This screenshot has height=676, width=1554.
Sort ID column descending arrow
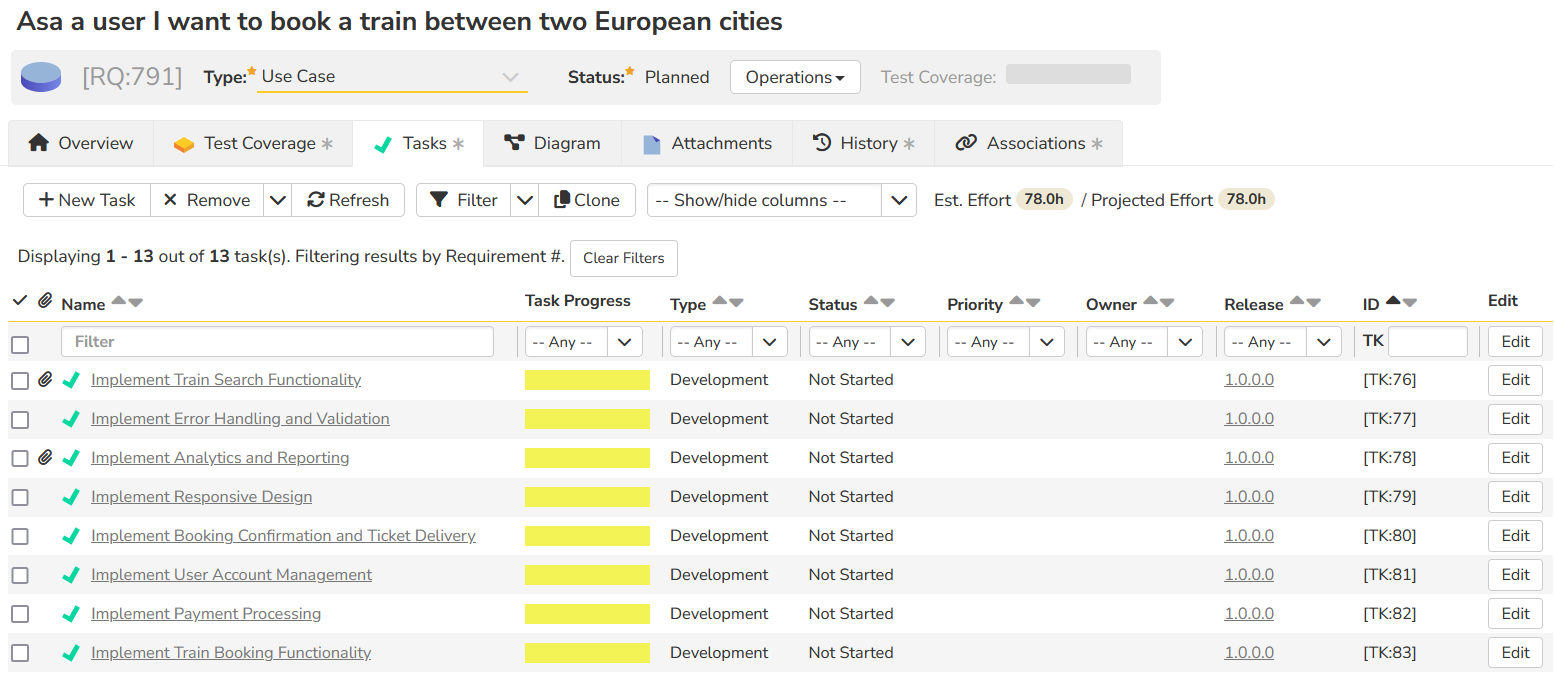click(x=1410, y=304)
